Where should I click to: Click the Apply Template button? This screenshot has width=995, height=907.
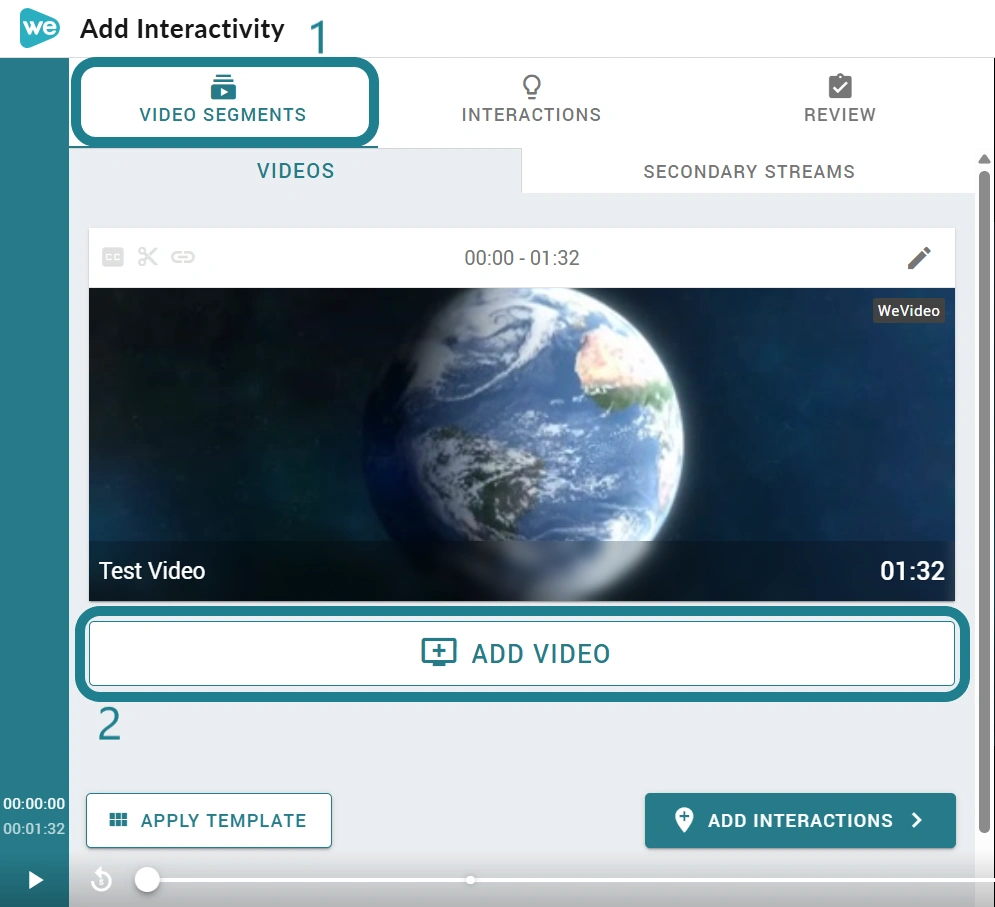(x=209, y=820)
